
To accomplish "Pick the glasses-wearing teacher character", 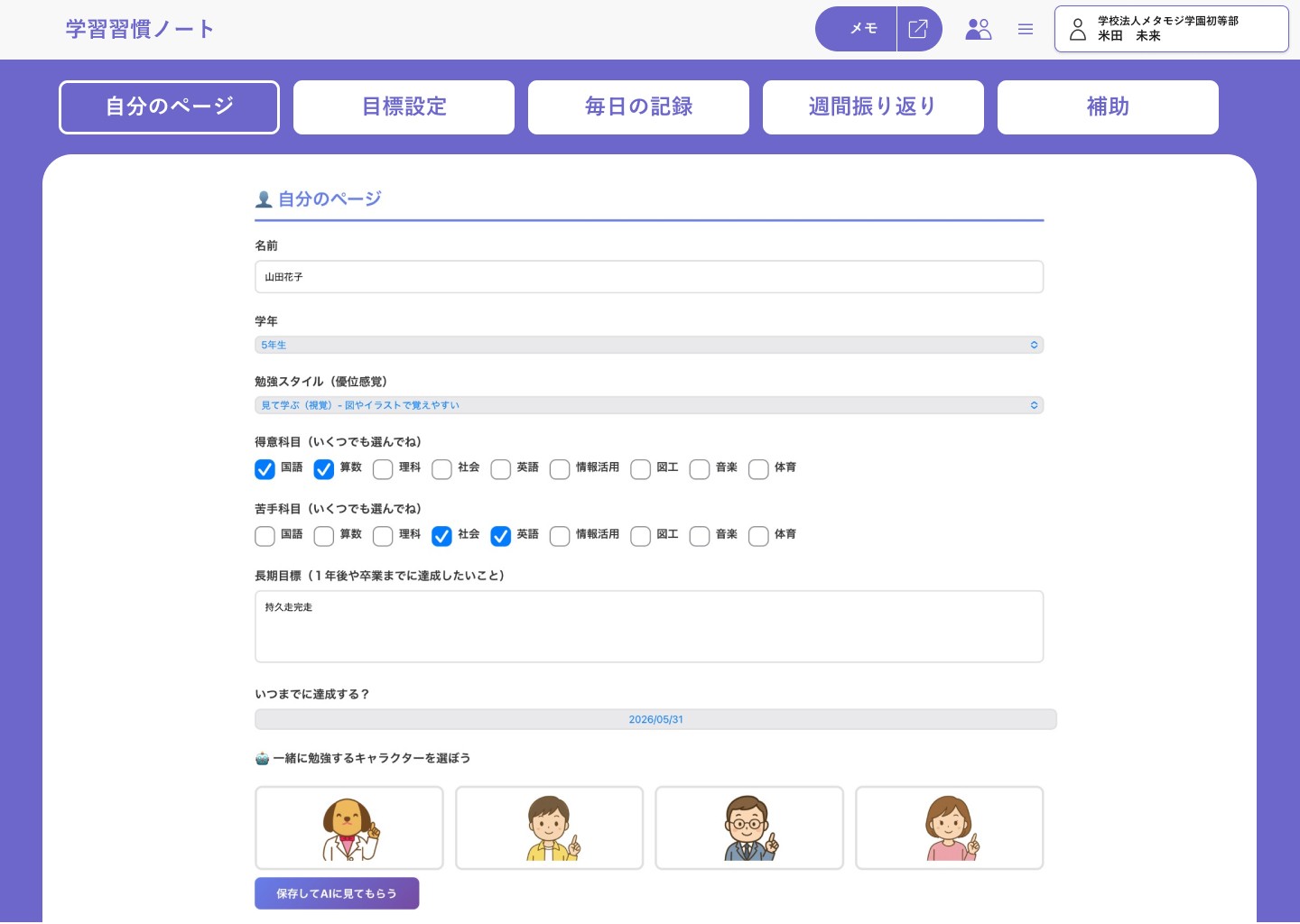I will tap(748, 827).
